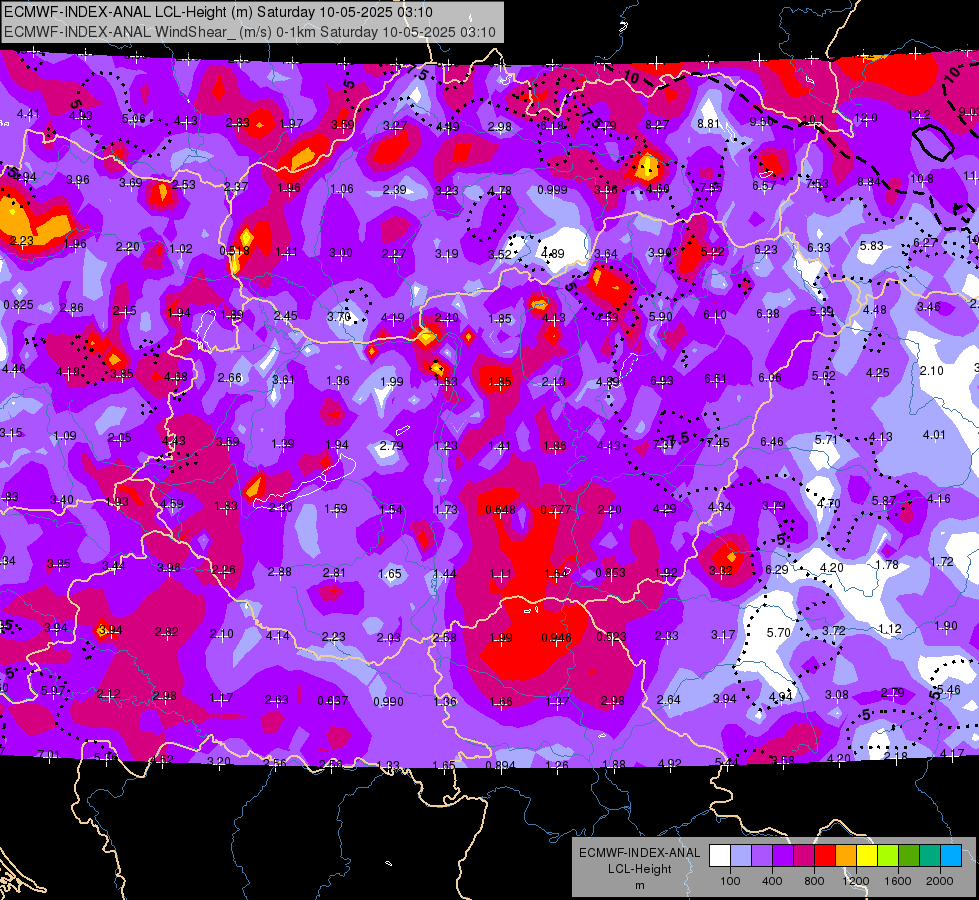Screen dimensions: 979x900
Task: Click the wind shear value 10.8
Action: click(922, 179)
